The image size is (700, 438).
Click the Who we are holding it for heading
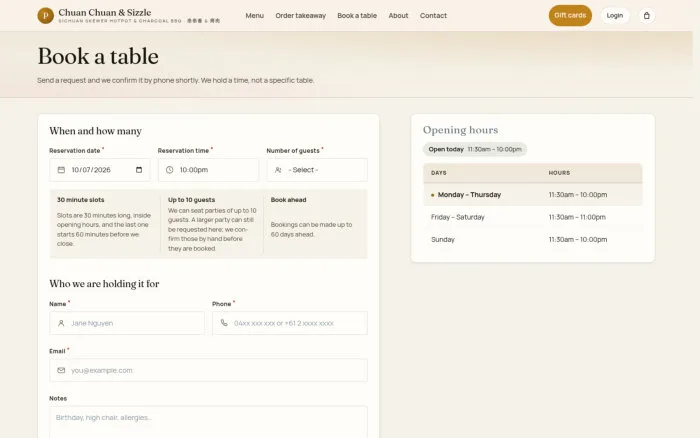104,284
